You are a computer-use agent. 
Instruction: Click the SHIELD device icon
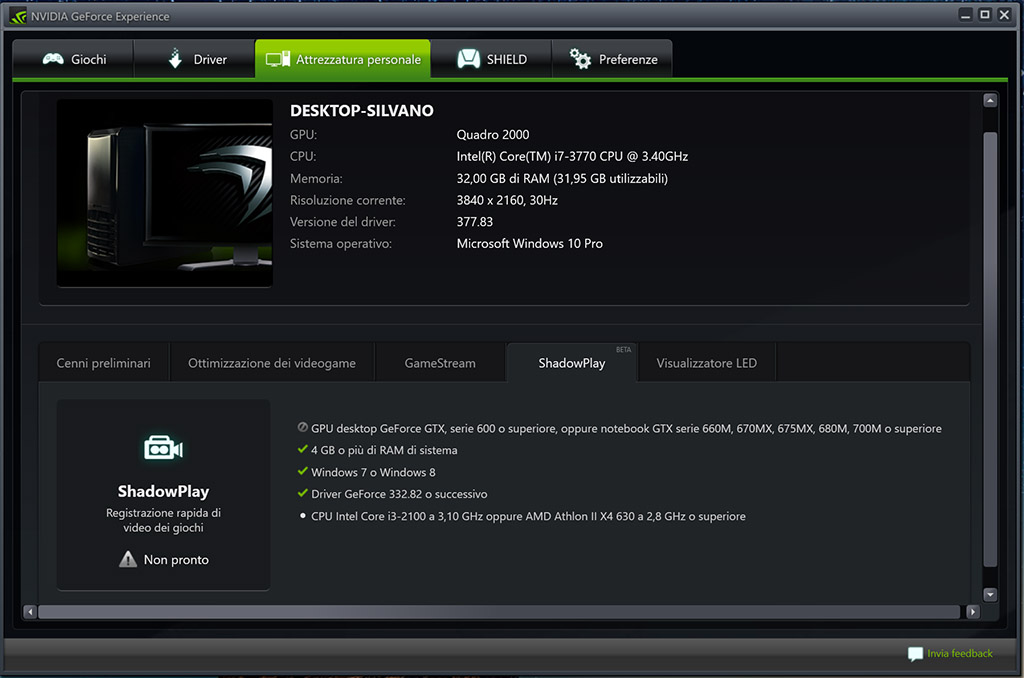468,59
